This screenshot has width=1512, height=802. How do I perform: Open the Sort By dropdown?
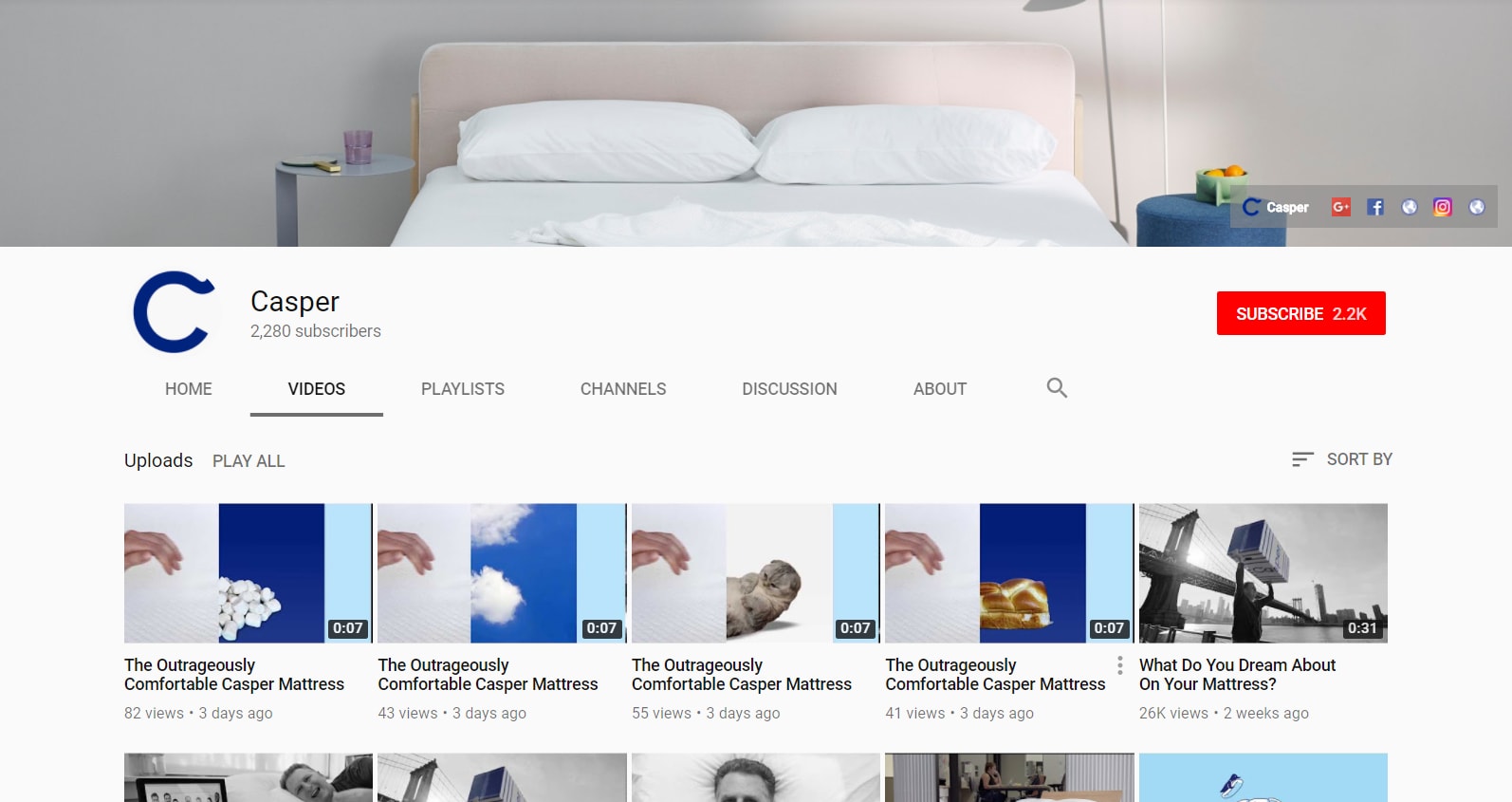(x=1341, y=459)
